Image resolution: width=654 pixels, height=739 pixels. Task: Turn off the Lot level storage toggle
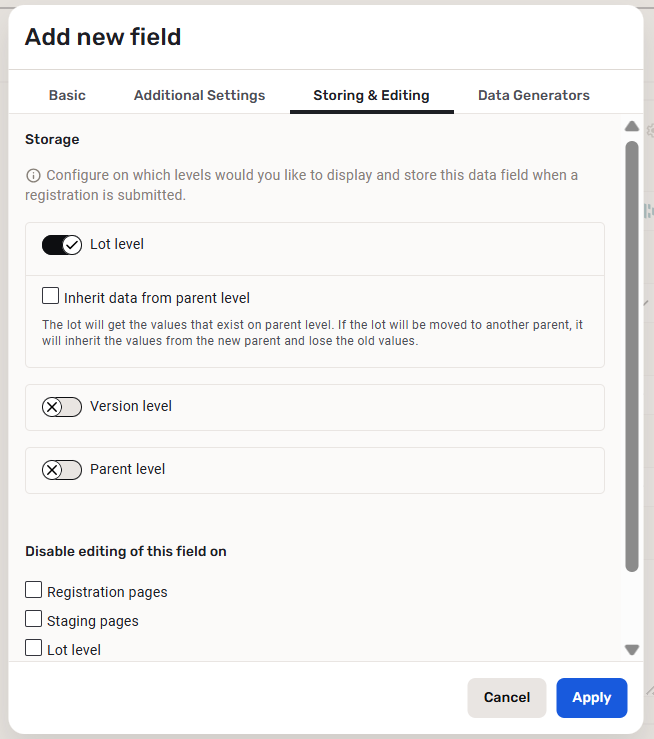point(61,245)
